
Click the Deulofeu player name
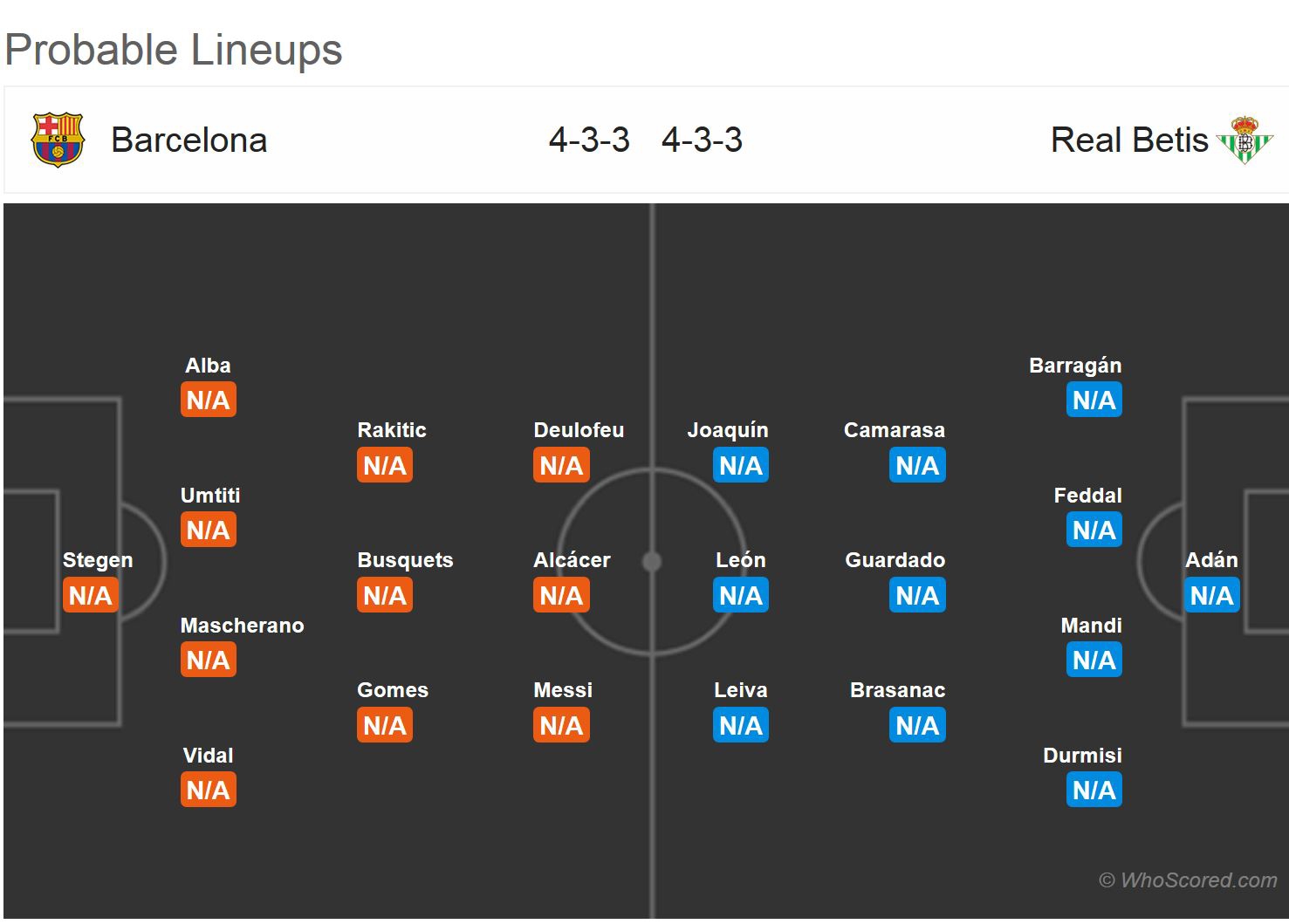point(579,430)
